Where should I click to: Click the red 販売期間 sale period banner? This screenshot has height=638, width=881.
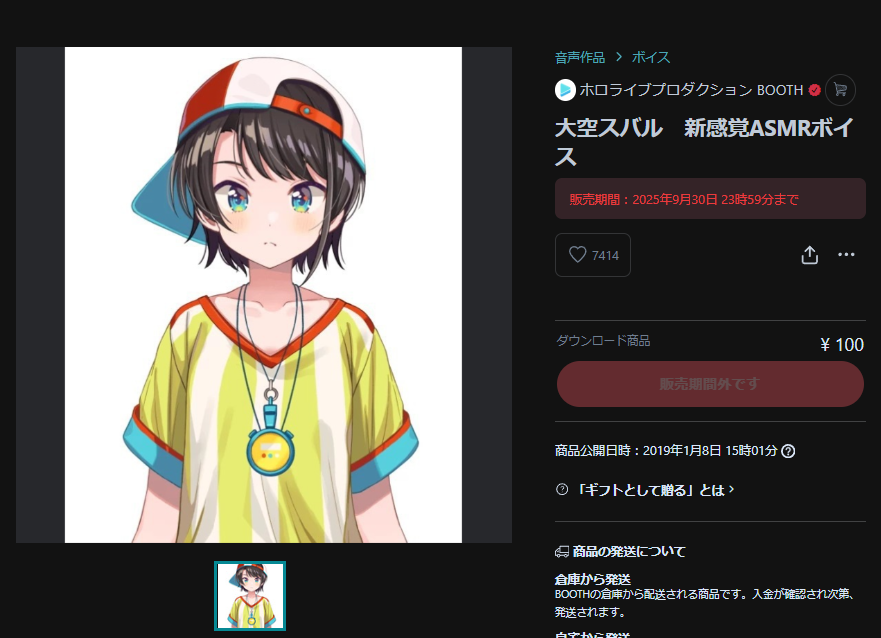click(710, 199)
